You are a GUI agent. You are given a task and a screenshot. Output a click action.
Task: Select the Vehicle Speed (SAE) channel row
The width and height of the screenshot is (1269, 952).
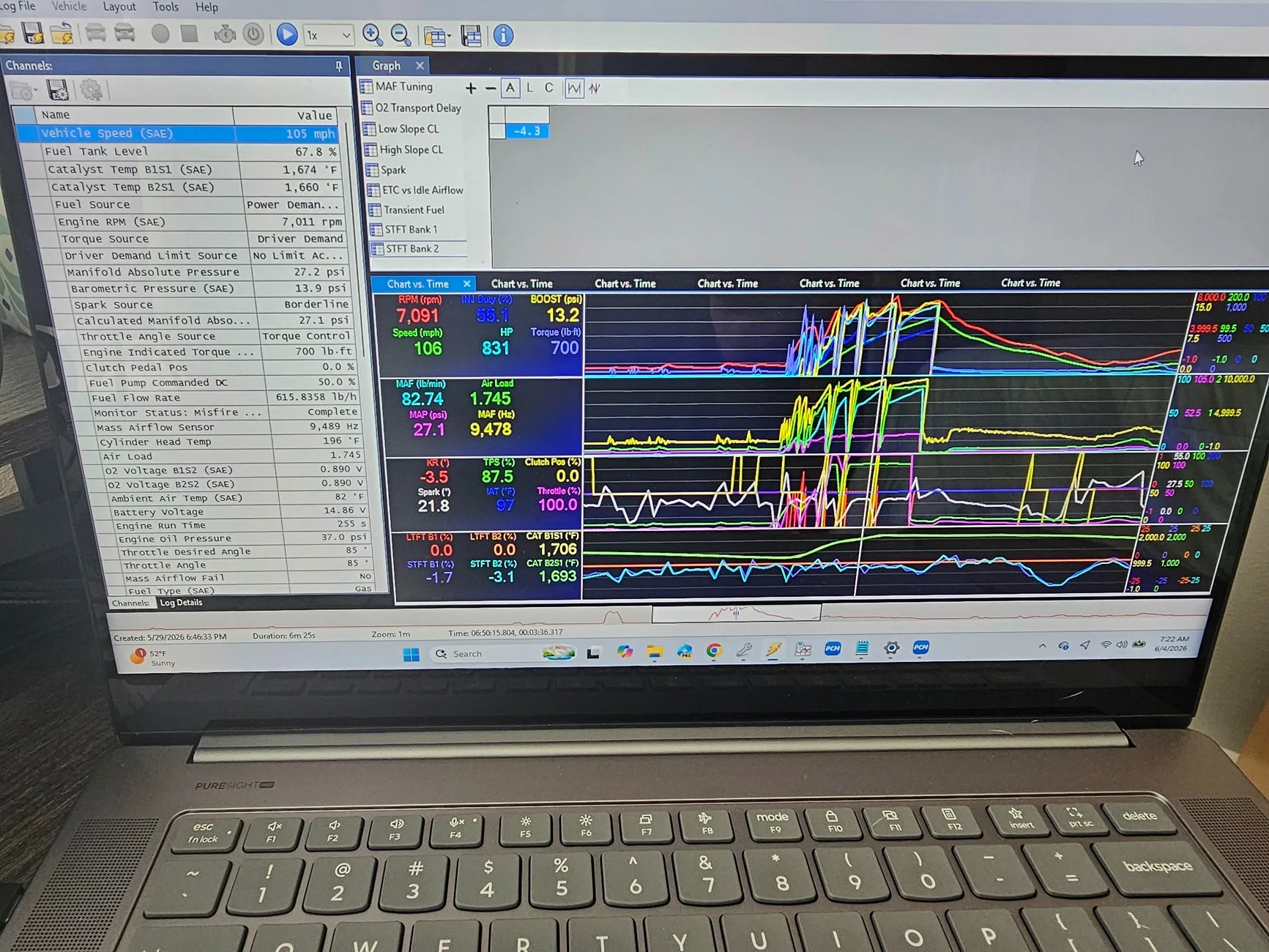point(176,133)
